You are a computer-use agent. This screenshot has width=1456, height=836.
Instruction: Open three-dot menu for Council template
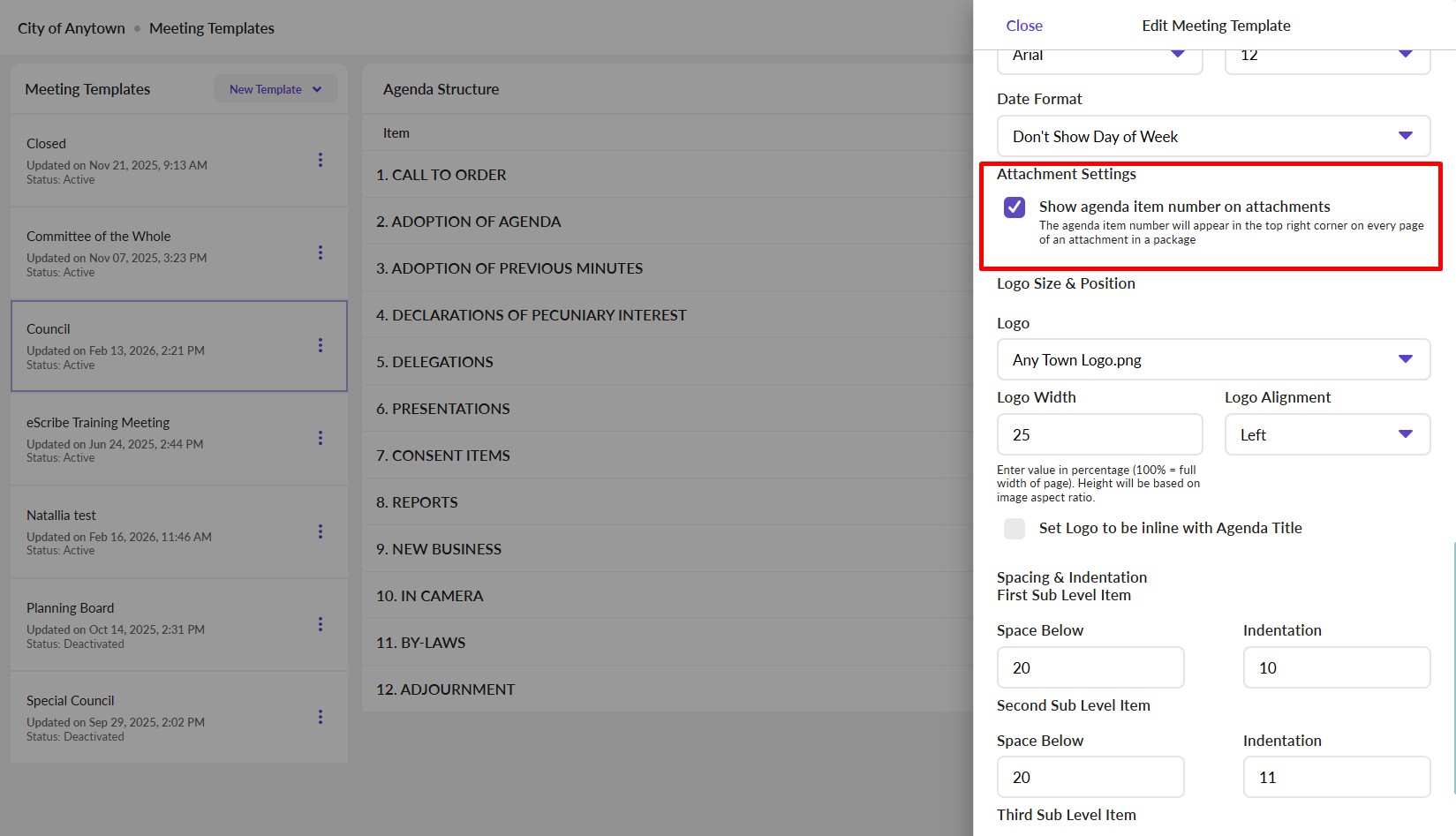(x=321, y=345)
